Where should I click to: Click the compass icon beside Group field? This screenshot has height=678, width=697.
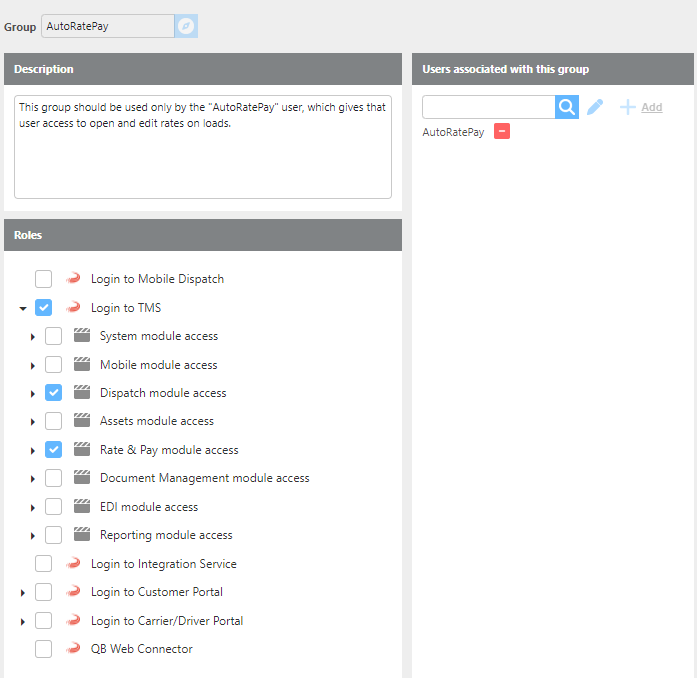tap(186, 26)
